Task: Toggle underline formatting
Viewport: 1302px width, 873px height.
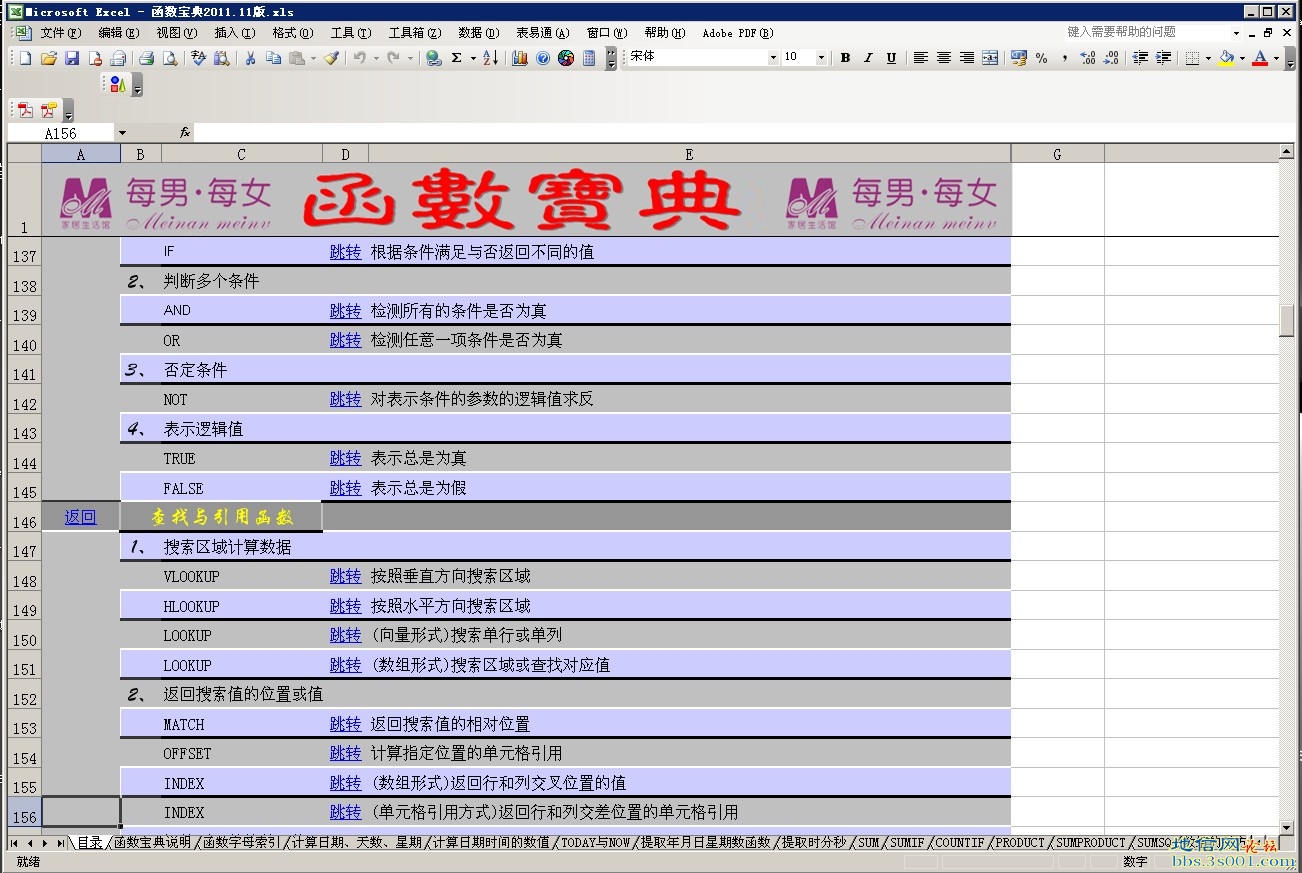Action: pyautogui.click(x=891, y=58)
